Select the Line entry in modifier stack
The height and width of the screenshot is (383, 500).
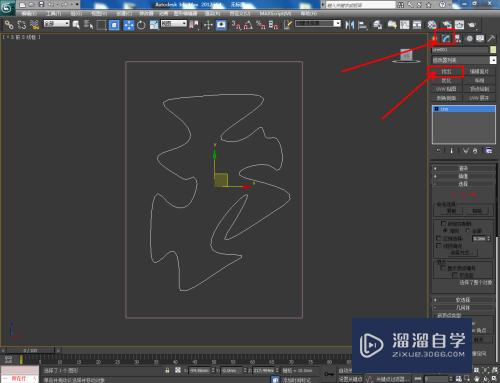[464, 109]
